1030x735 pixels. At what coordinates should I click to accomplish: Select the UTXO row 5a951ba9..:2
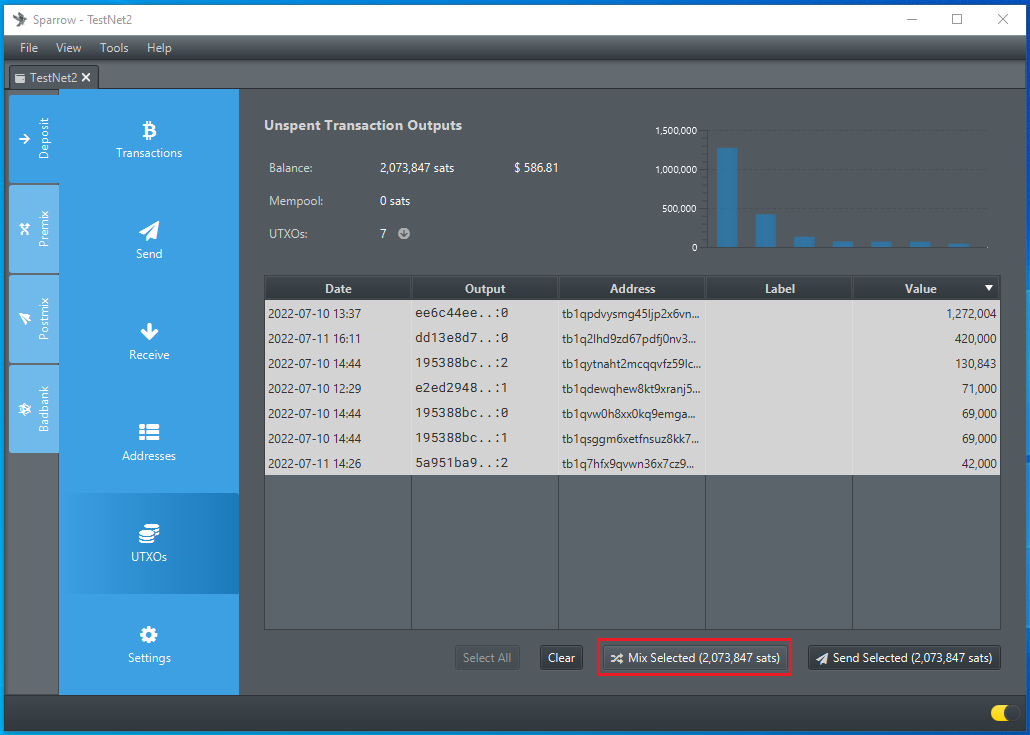[633, 463]
